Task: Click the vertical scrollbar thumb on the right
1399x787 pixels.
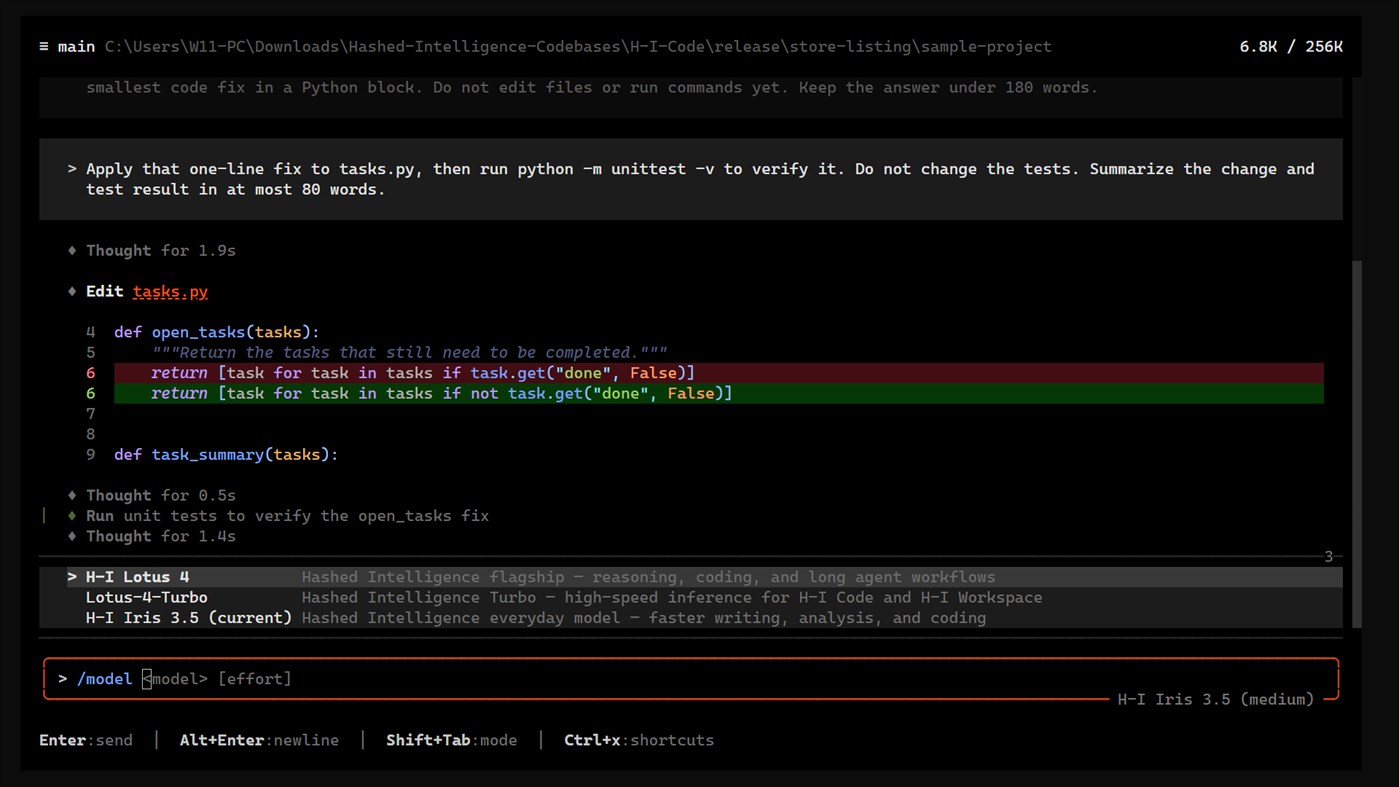Action: (x=1356, y=444)
